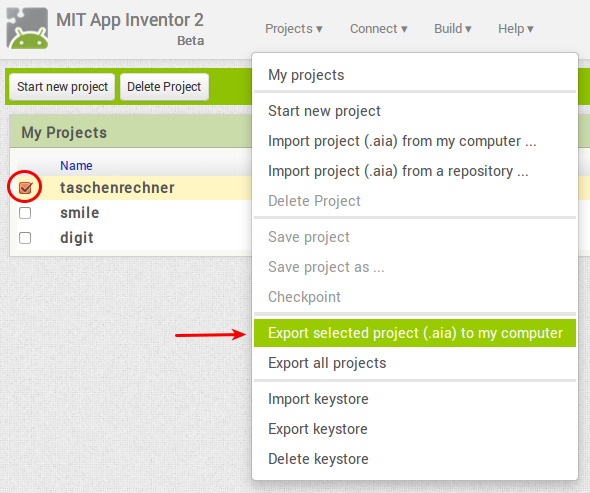The height and width of the screenshot is (493, 590).
Task: Click the Delete Project toolbar button
Action: 164,87
